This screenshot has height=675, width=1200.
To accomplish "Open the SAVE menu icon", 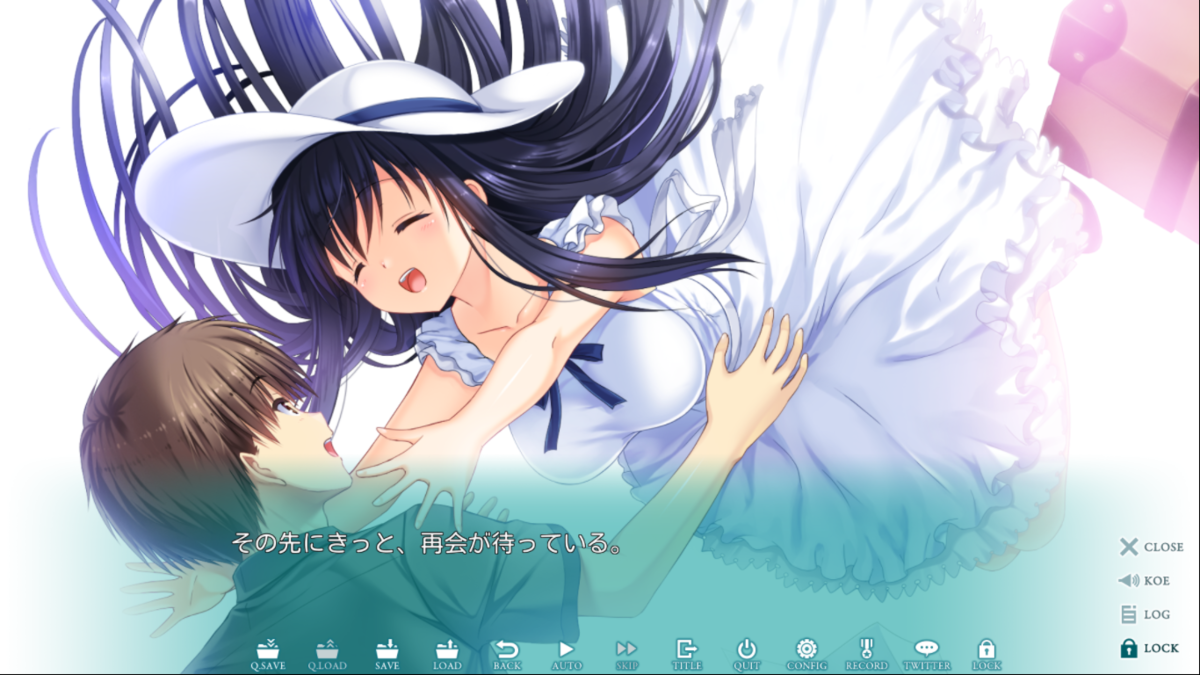I will pyautogui.click(x=387, y=655).
